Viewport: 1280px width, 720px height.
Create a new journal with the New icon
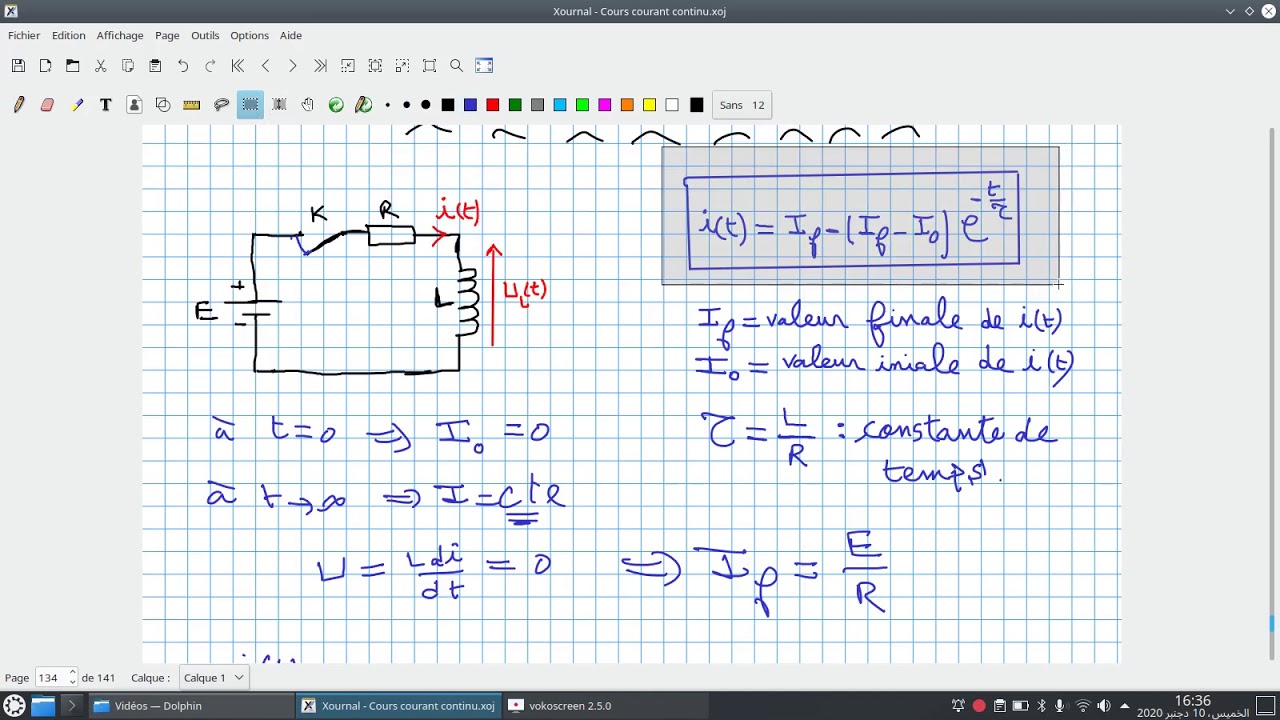pyautogui.click(x=45, y=66)
